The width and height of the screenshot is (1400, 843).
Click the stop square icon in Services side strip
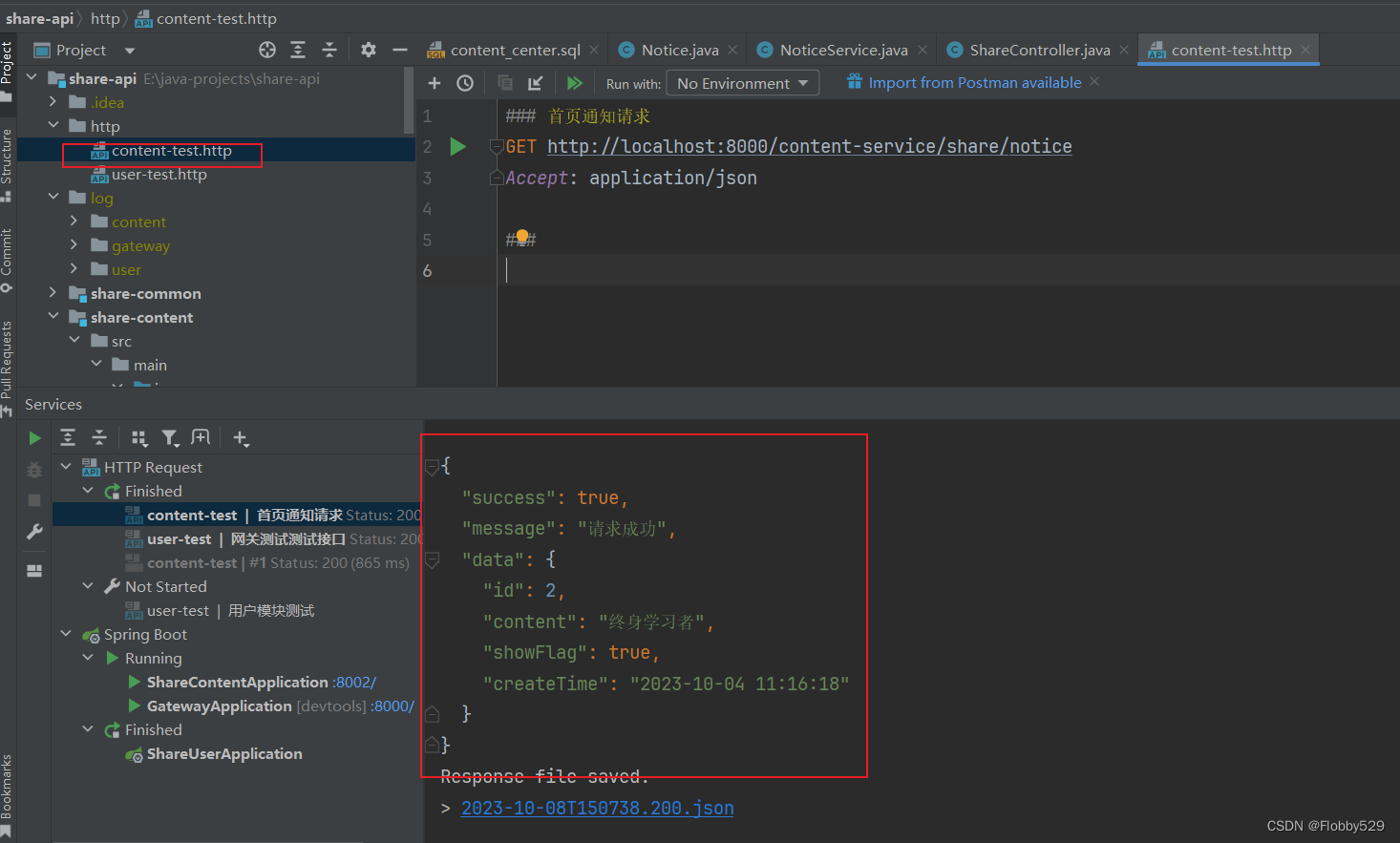tap(34, 500)
